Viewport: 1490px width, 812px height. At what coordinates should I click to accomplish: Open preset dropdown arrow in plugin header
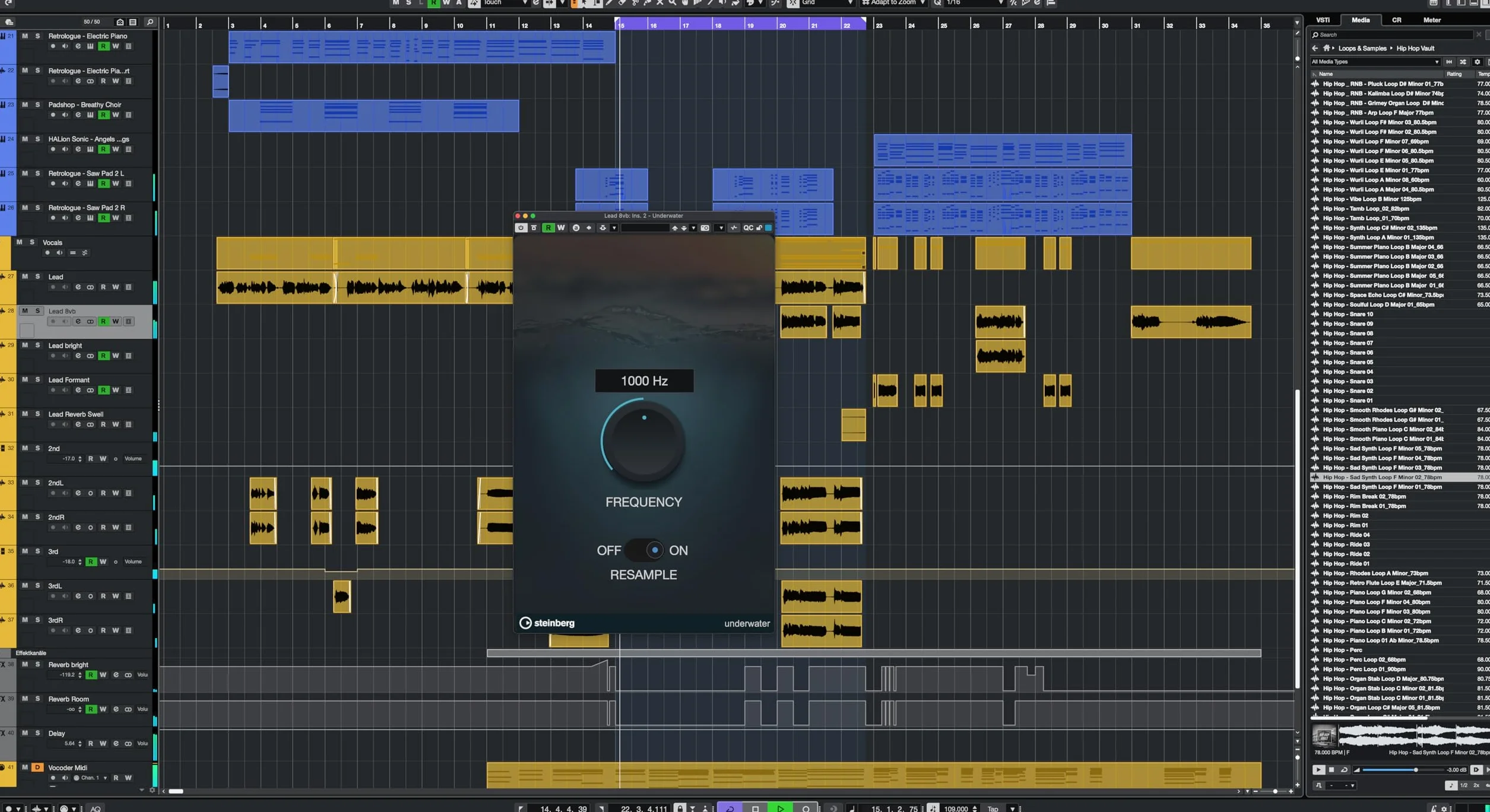coord(693,228)
